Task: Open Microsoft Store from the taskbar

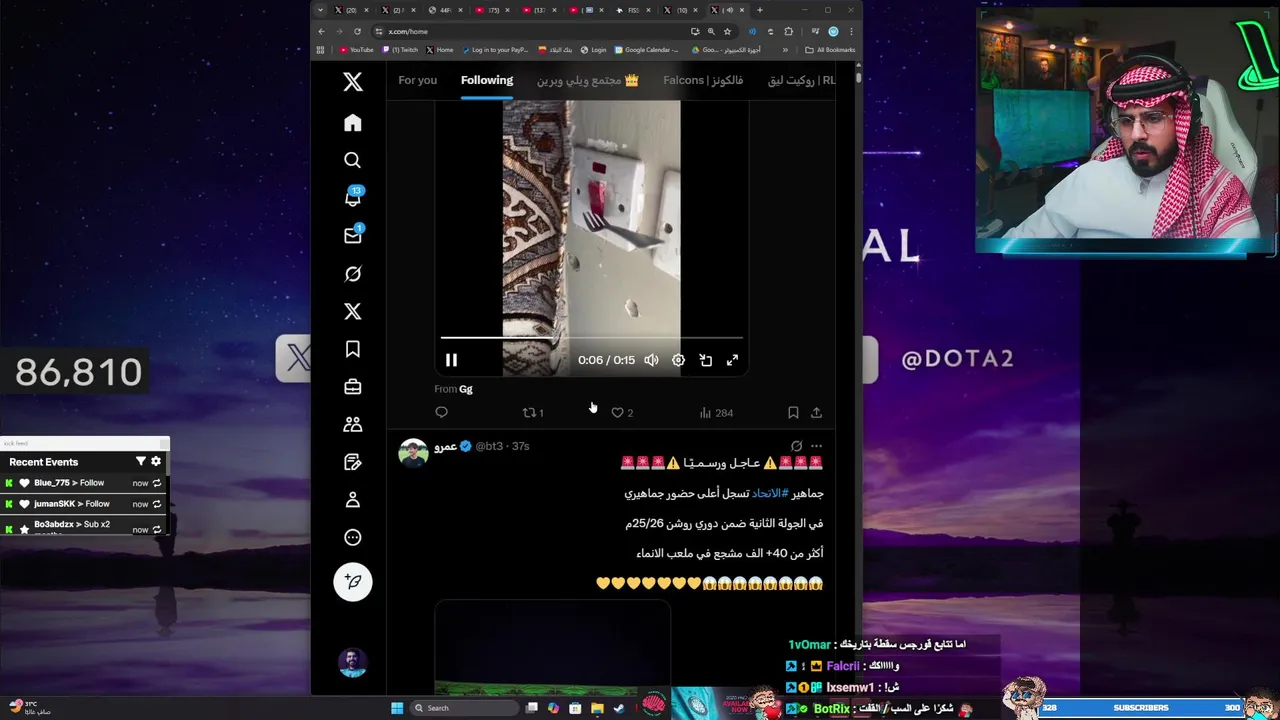Action: (575, 708)
